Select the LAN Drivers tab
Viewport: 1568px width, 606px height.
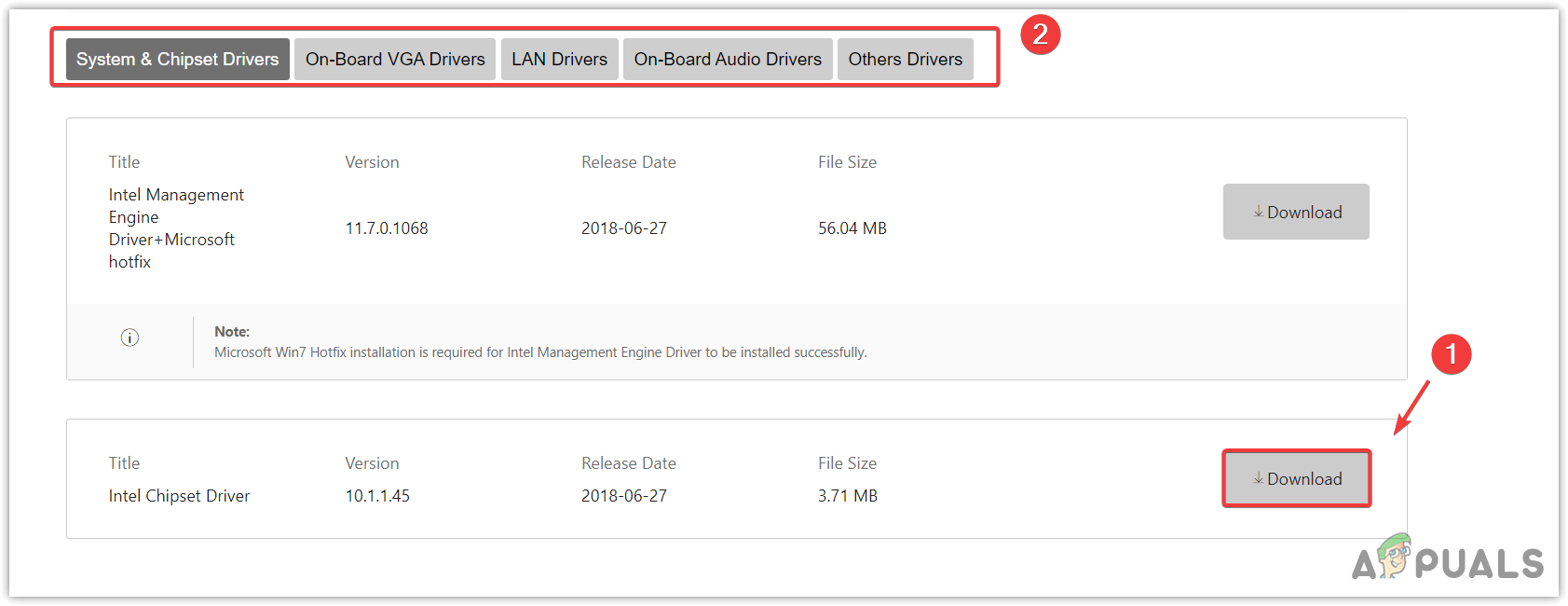point(559,60)
